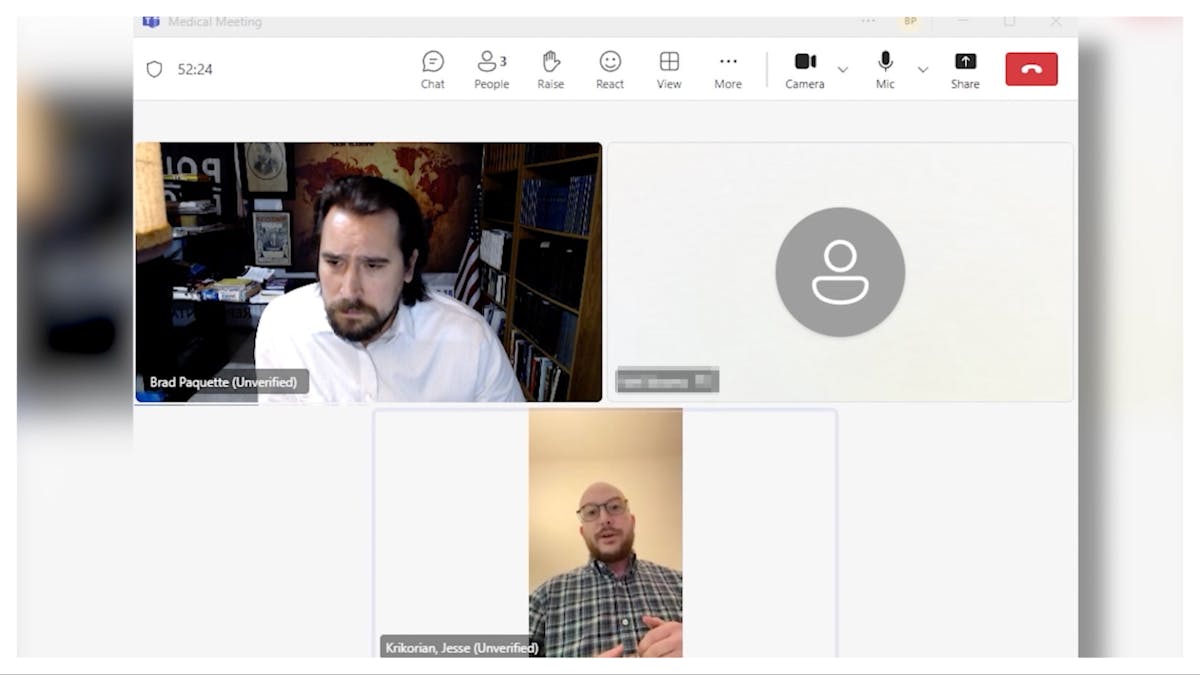Expand the Camera options dropdown arrow

click(843, 69)
